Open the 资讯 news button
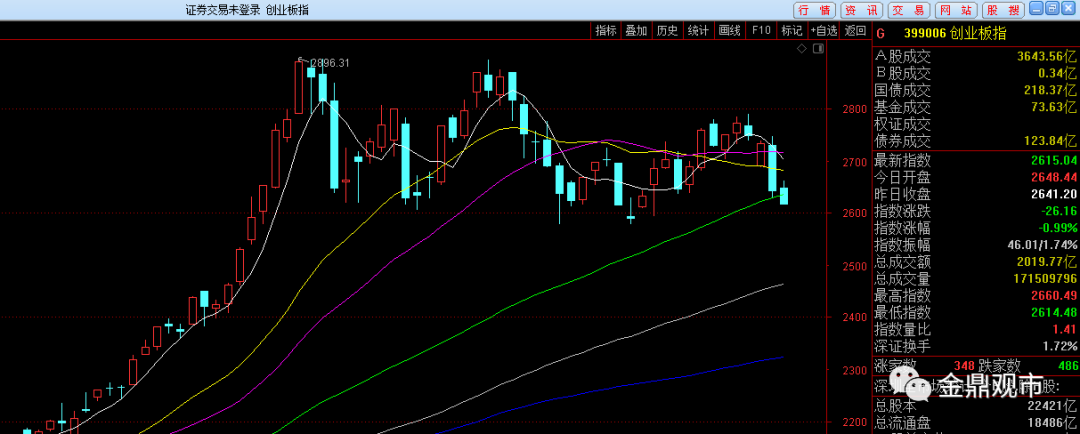 click(861, 10)
